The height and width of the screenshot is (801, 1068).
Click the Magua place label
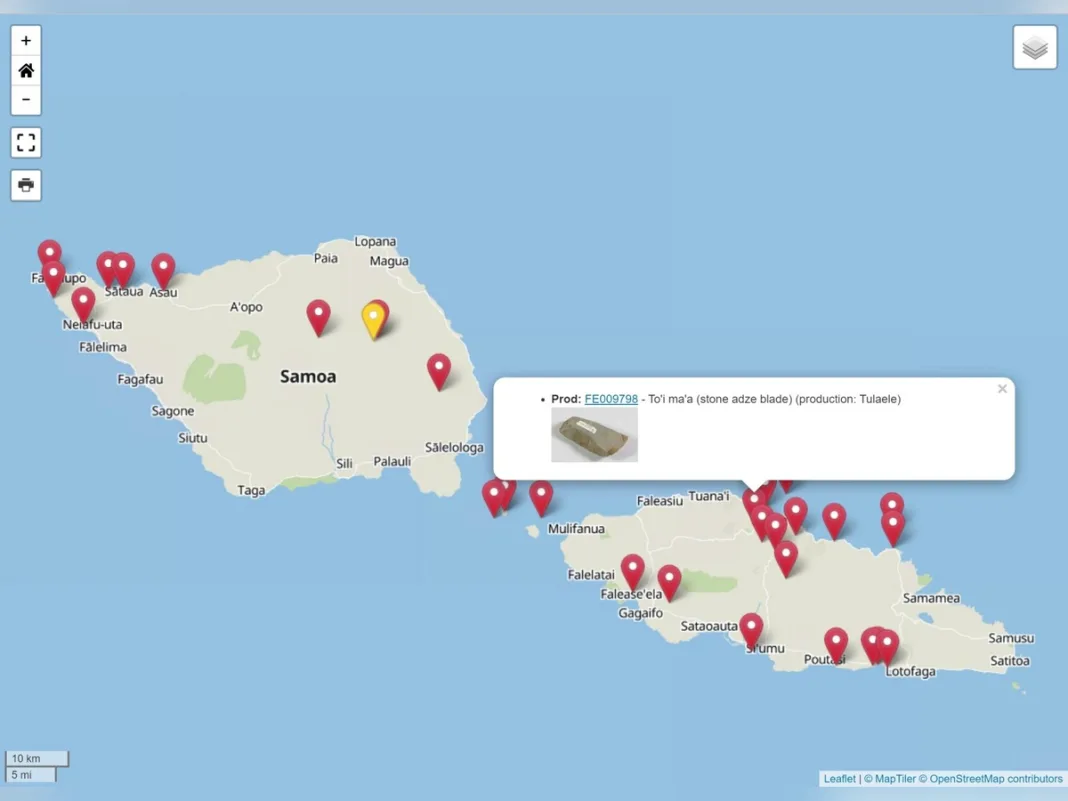tap(389, 261)
